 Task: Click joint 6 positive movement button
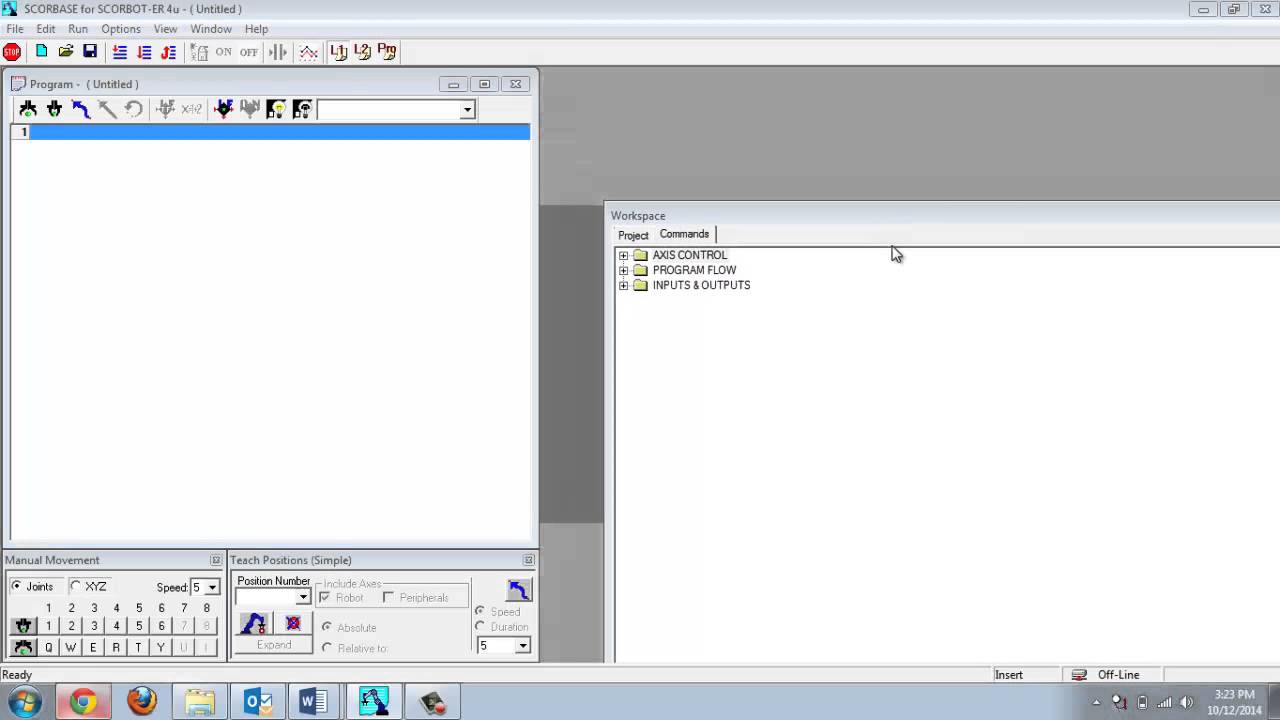[161, 626]
